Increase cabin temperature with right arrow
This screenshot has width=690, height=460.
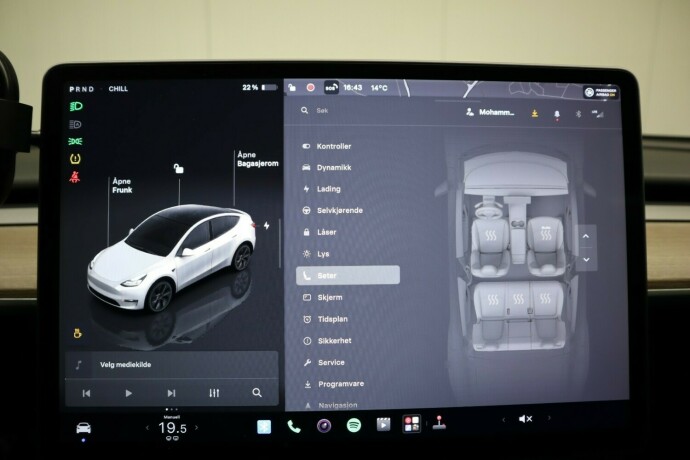click(x=196, y=427)
